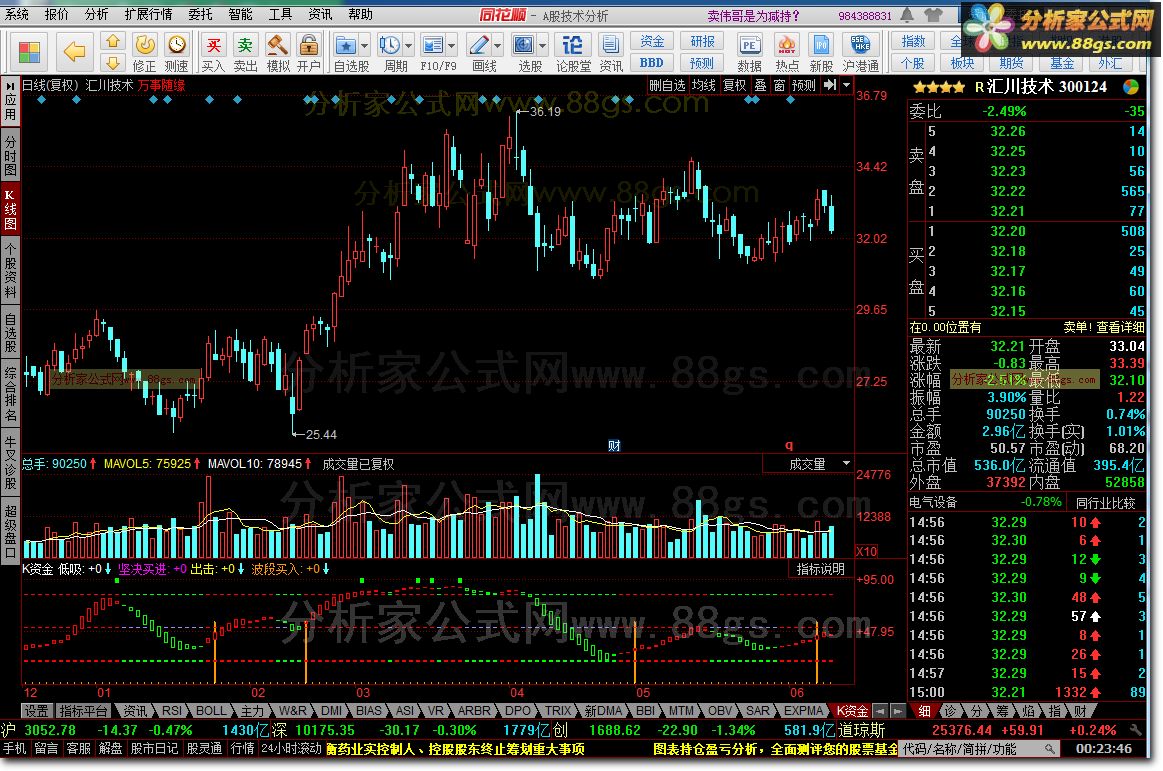Viewport: 1163px width, 771px height.
Task: Click the wrench settings icon in status bar
Action: click(x=1136, y=730)
